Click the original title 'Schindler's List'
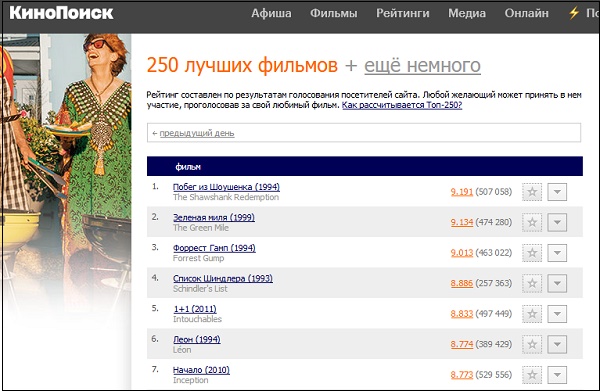This screenshot has height=391, width=600. click(200, 289)
